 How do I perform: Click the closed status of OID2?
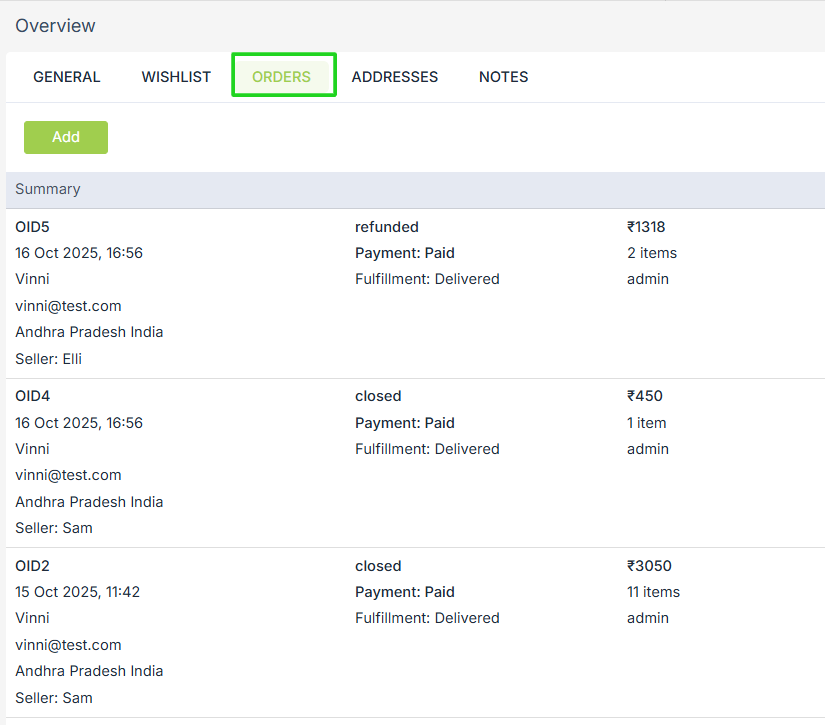pos(378,566)
